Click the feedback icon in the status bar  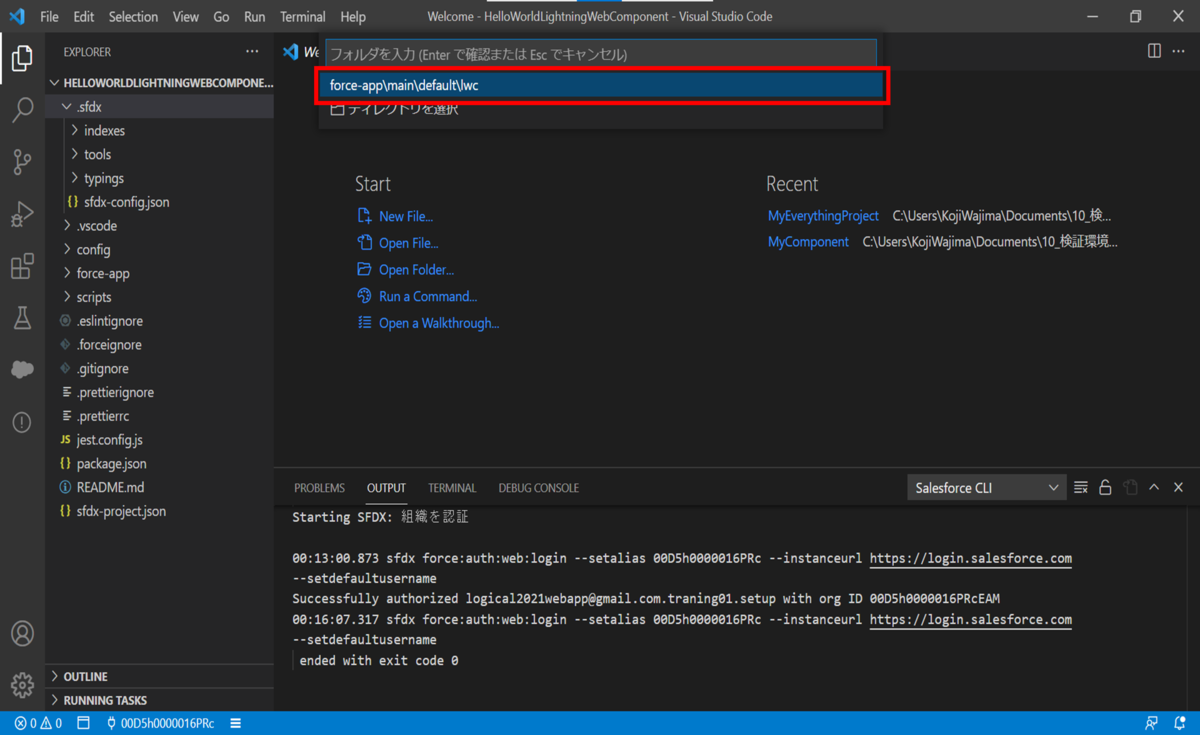(x=1152, y=723)
